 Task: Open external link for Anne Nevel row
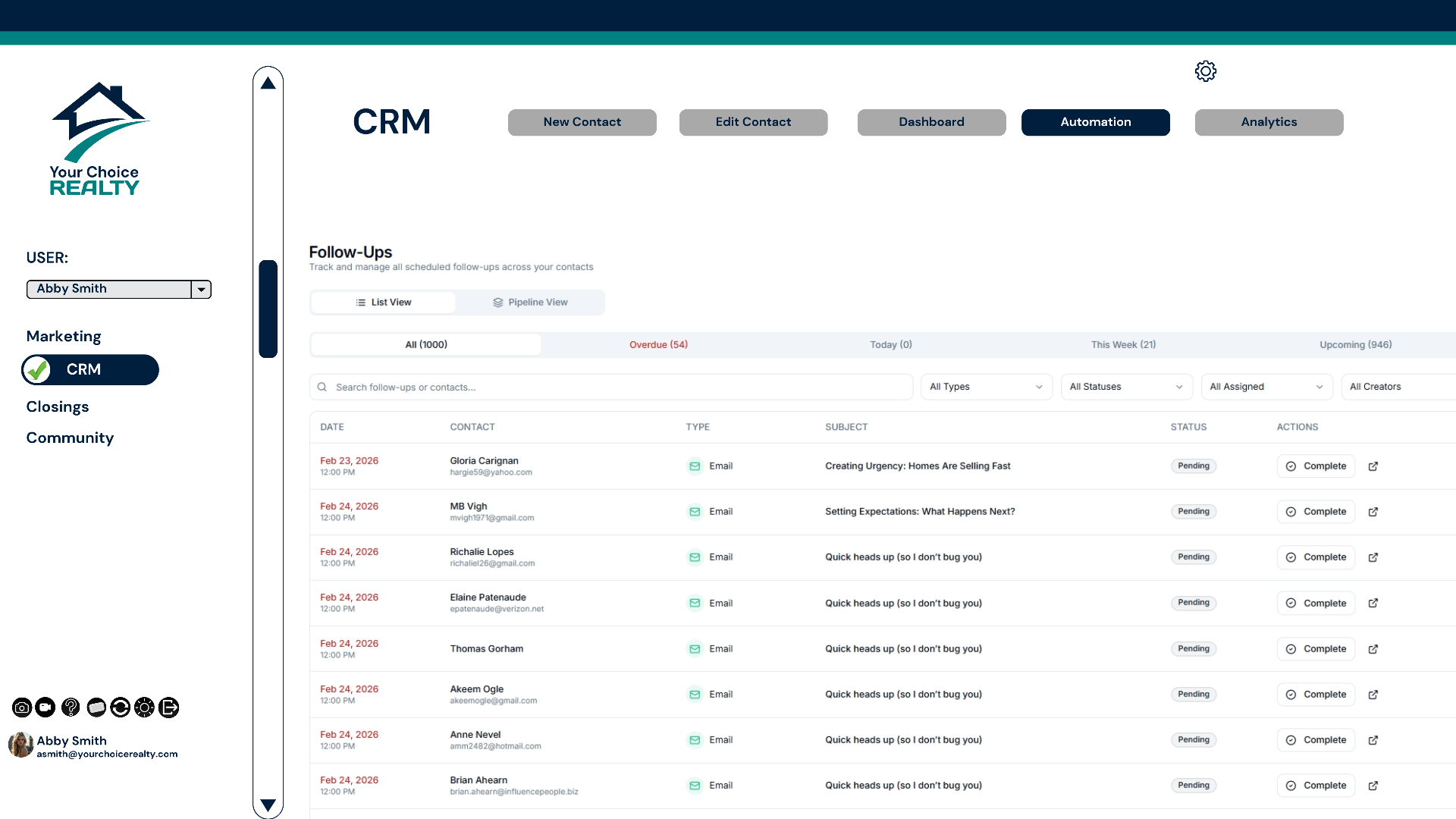click(x=1373, y=740)
